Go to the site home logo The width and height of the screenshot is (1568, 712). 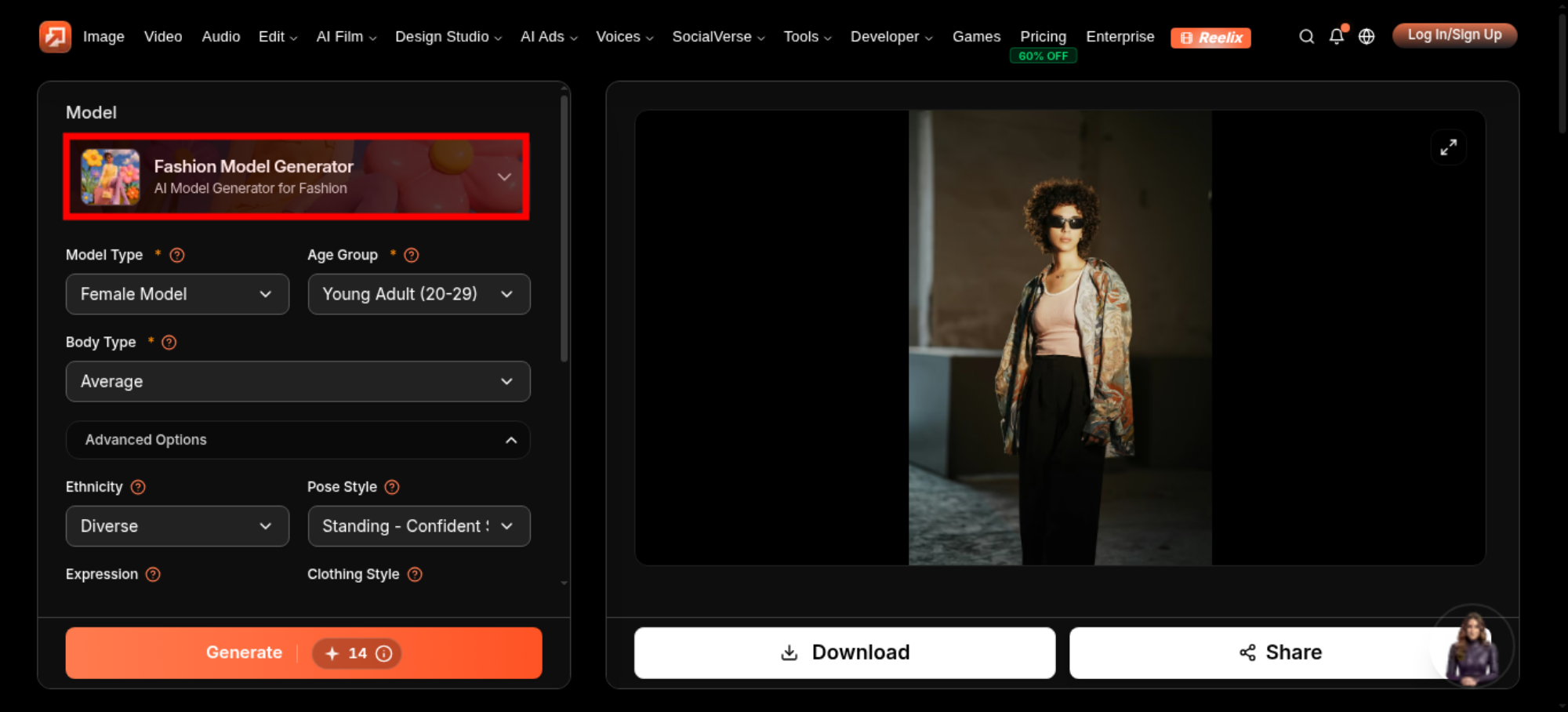55,37
